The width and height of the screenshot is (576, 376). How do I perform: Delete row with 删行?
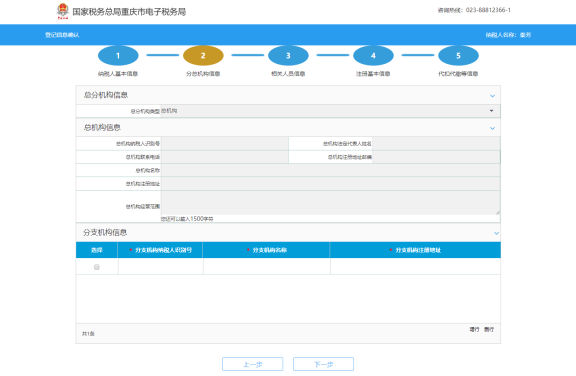pyautogui.click(x=489, y=329)
